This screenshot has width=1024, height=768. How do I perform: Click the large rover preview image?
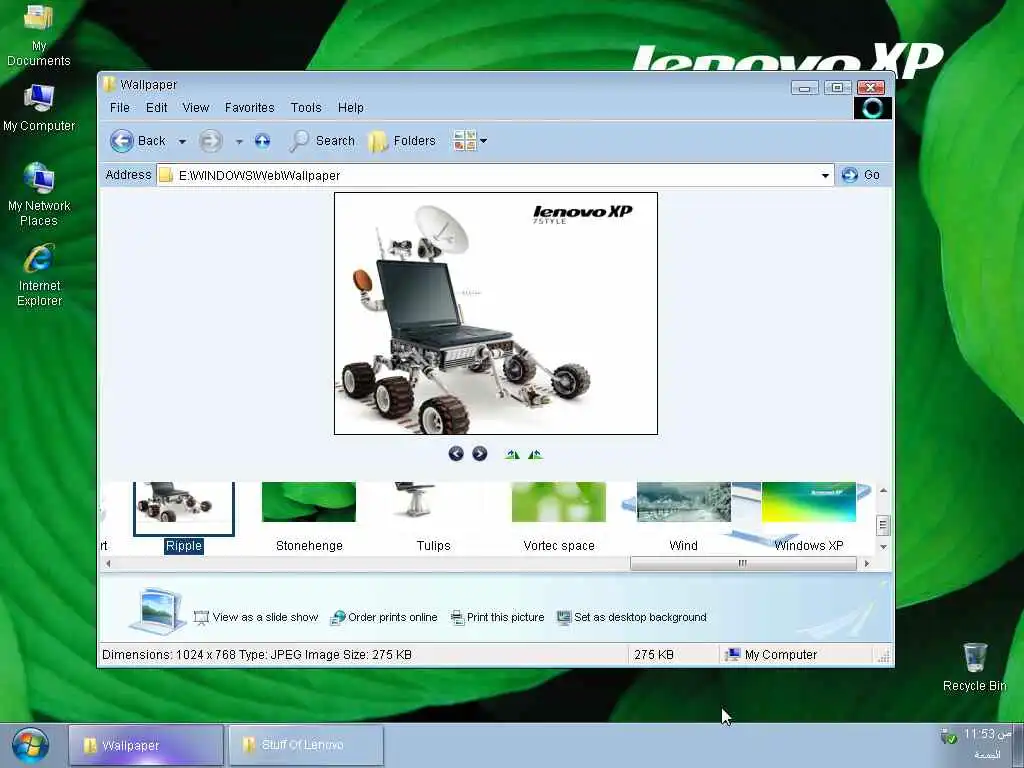click(496, 313)
